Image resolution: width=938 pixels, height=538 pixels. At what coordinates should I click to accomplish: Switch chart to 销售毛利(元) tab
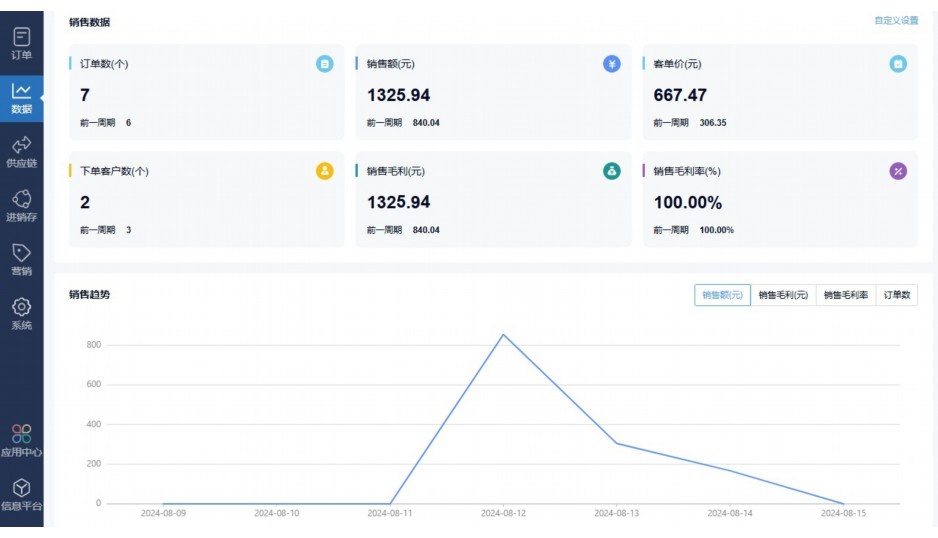(782, 295)
